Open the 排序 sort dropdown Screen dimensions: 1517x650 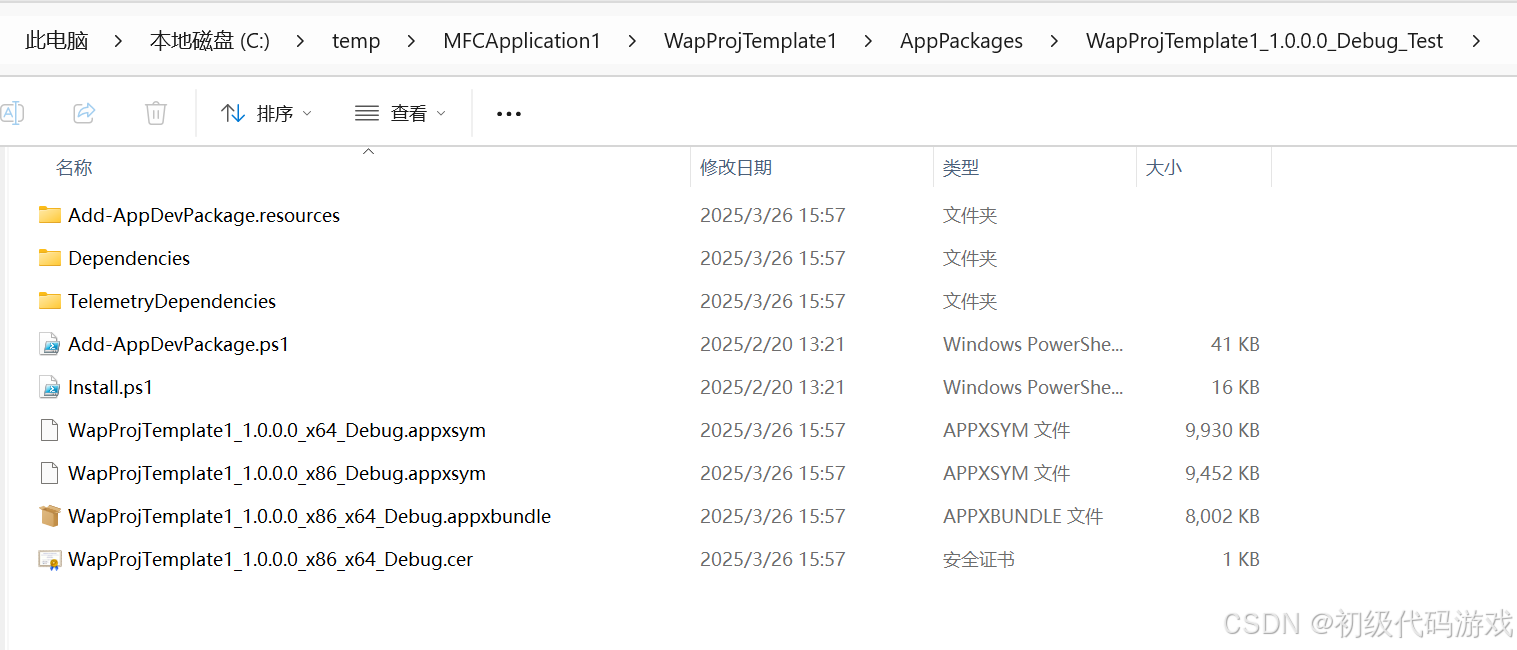point(266,112)
